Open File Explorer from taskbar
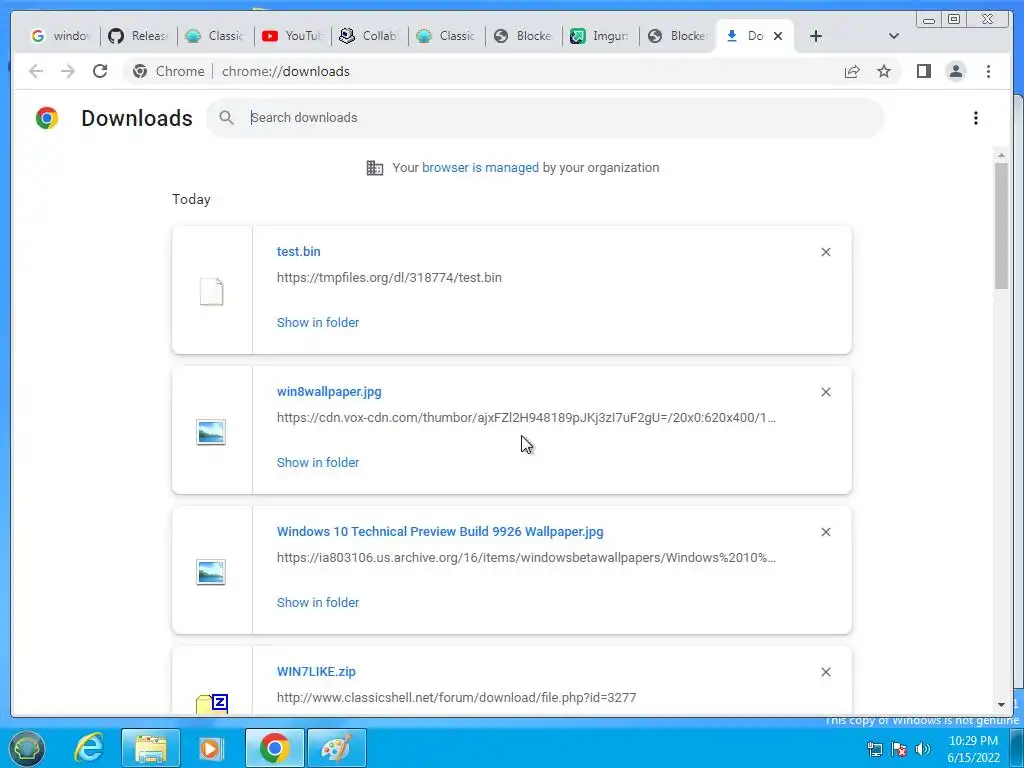Image resolution: width=1024 pixels, height=768 pixels. coord(150,748)
